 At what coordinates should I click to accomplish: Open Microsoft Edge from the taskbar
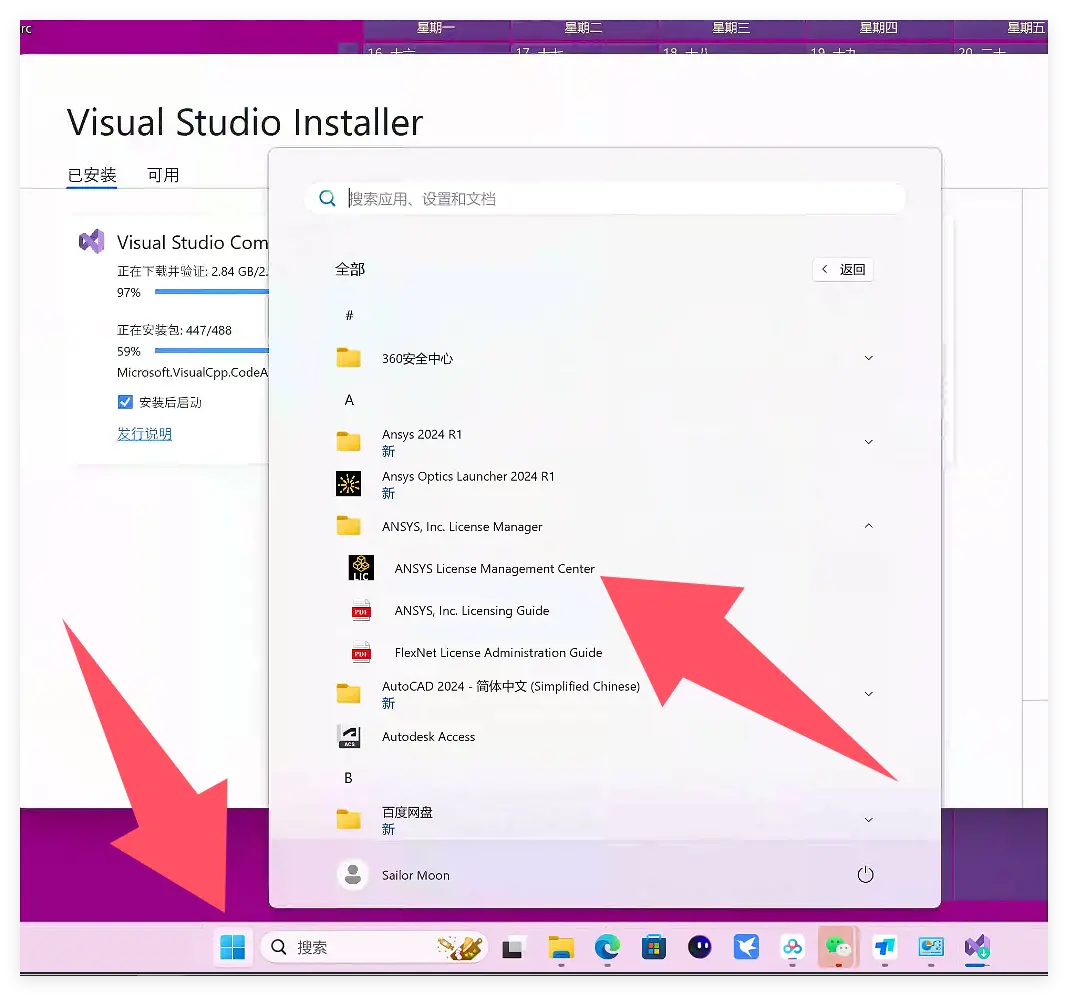[607, 947]
